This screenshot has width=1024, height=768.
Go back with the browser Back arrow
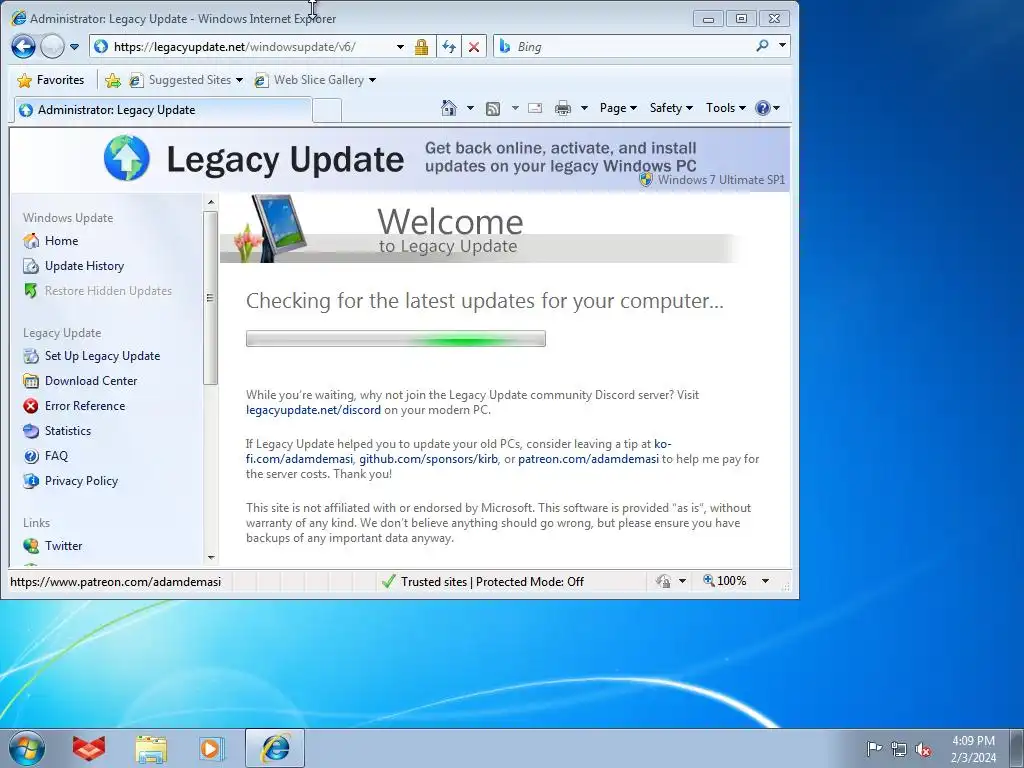[24, 46]
